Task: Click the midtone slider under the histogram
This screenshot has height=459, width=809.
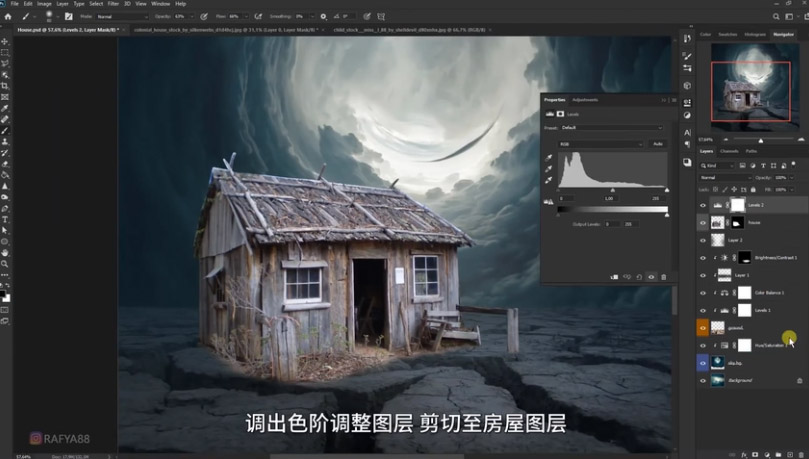Action: point(612,190)
